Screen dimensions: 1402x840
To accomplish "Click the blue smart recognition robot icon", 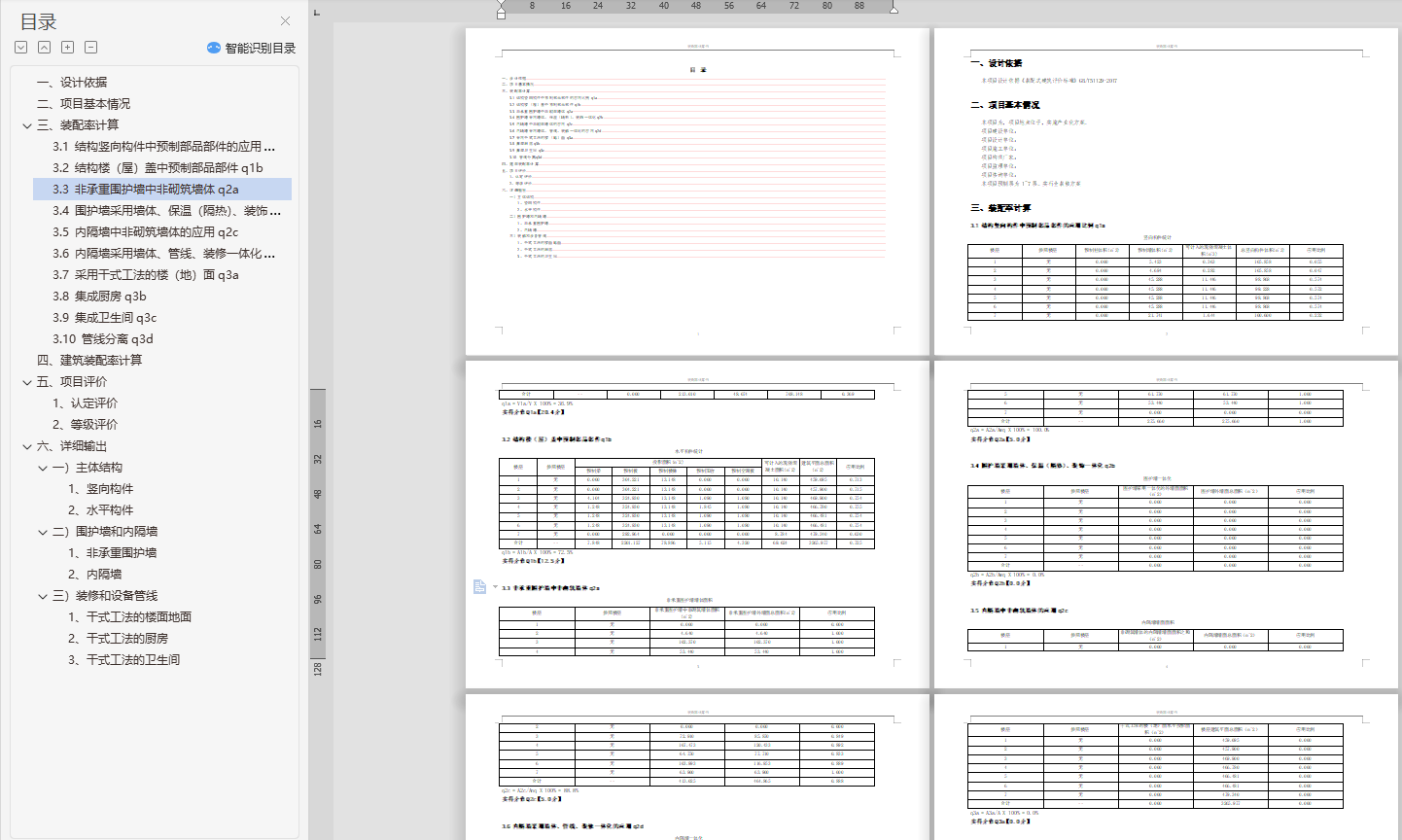I will coord(214,48).
